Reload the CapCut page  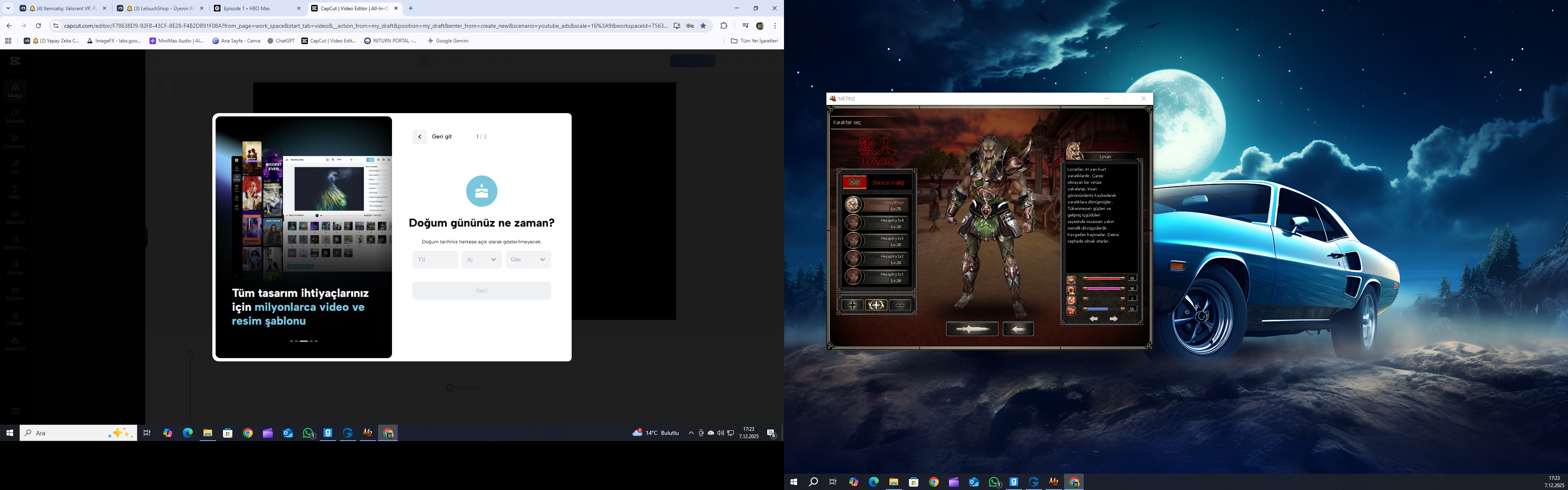pyautogui.click(x=38, y=26)
